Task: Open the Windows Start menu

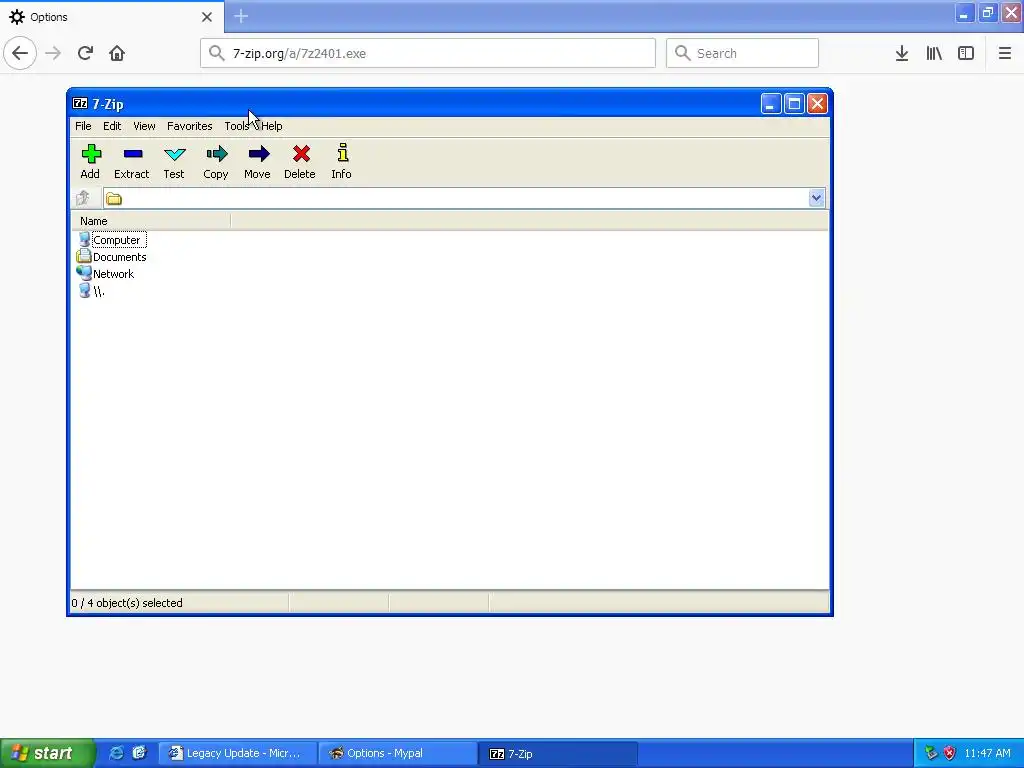Action: (48, 753)
